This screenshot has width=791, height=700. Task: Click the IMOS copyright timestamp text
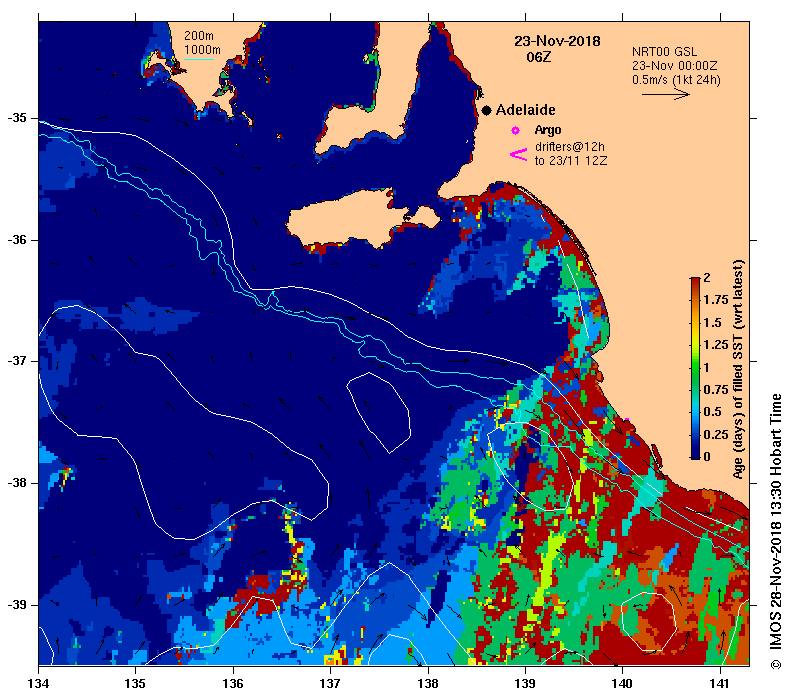(775, 532)
